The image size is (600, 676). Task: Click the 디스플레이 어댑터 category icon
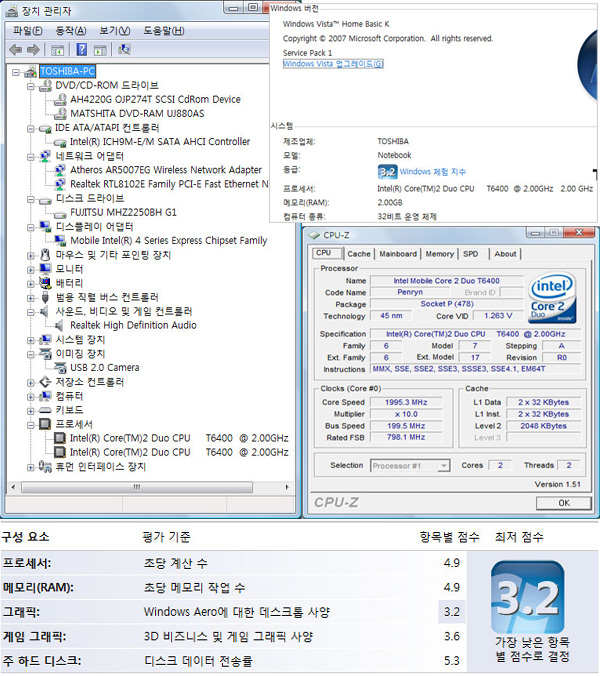coord(45,227)
